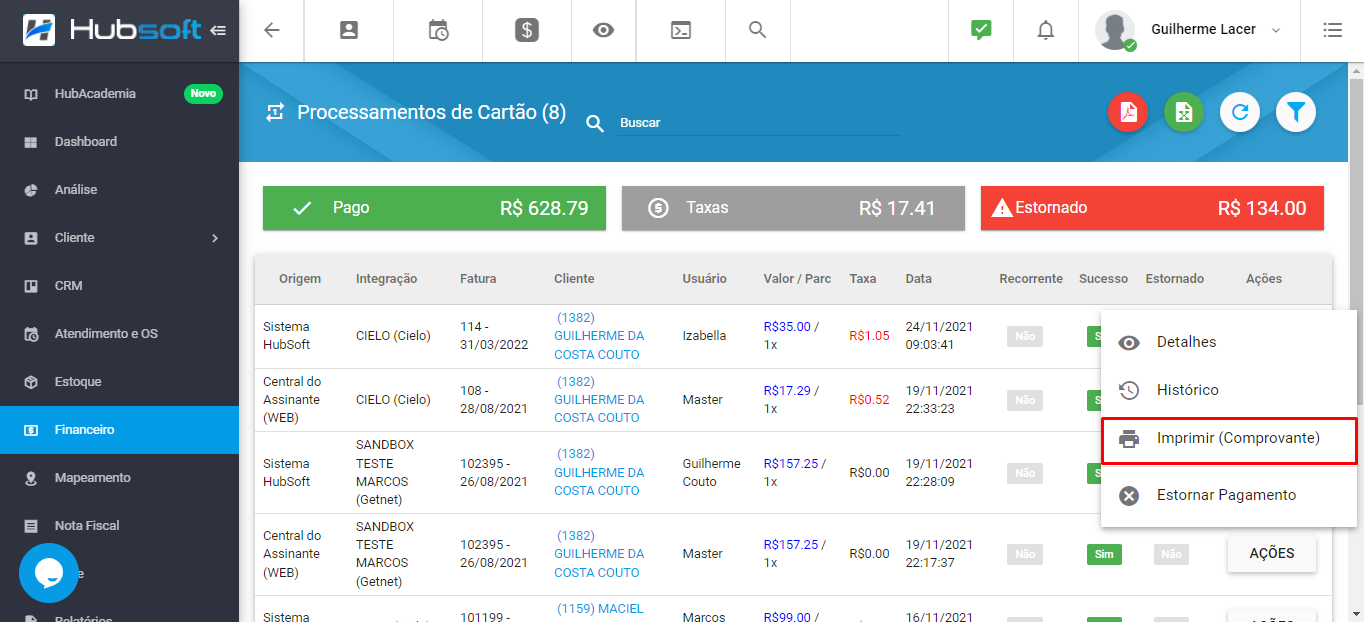Select Estornar Pagamento option
The width and height of the screenshot is (1364, 622).
[x=1229, y=495]
